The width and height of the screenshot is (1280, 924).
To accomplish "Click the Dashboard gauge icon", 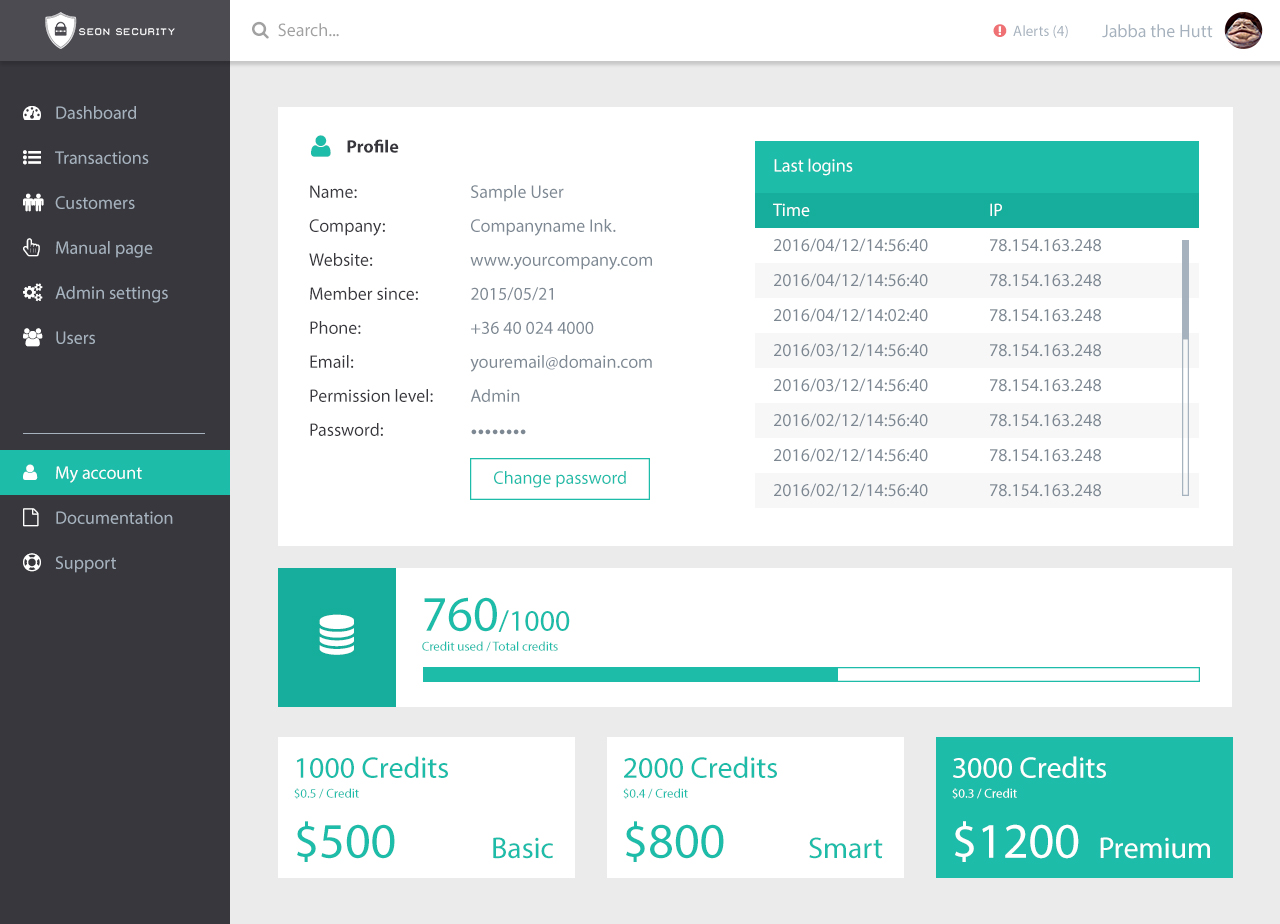I will click(x=32, y=113).
